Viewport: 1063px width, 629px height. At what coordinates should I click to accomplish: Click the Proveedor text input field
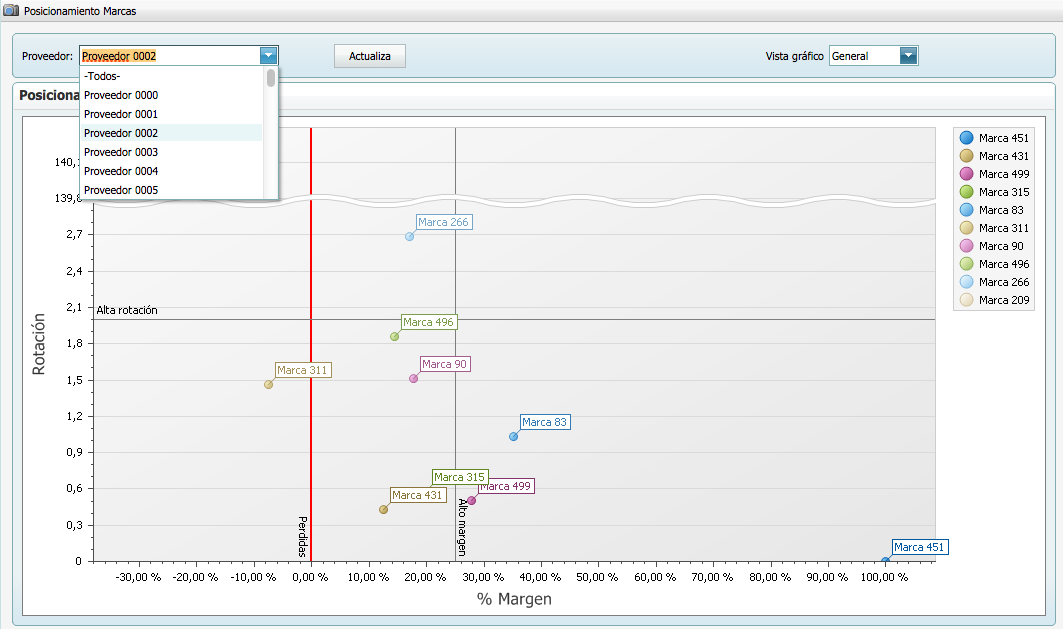pyautogui.click(x=168, y=56)
